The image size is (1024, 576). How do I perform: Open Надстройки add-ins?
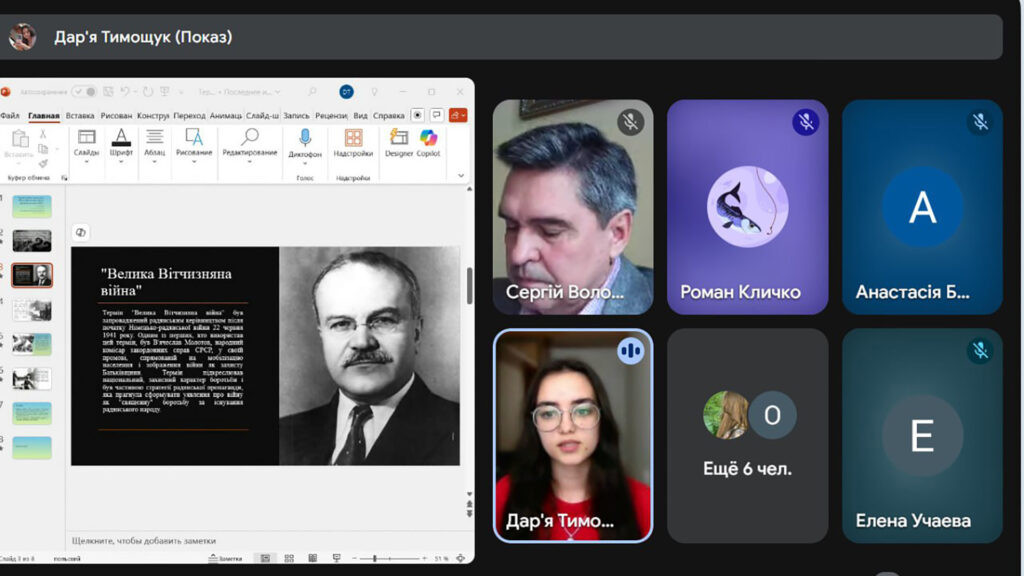353,143
